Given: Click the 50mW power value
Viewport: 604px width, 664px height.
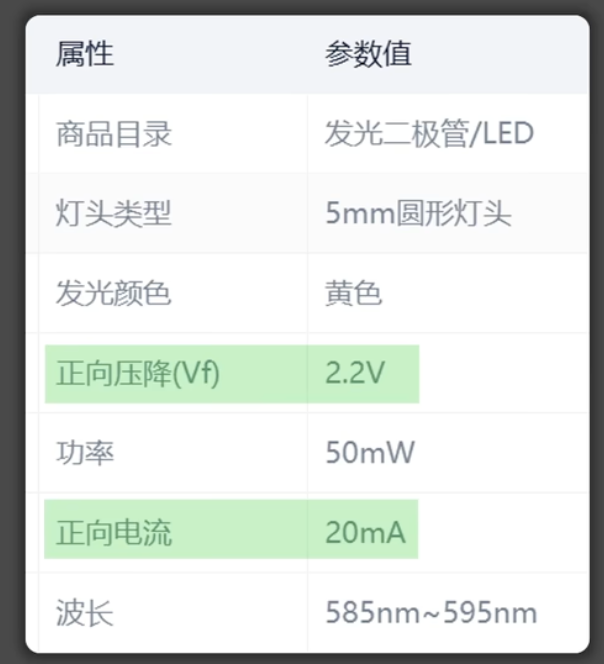Looking at the screenshot, I should pyautogui.click(x=370, y=453).
